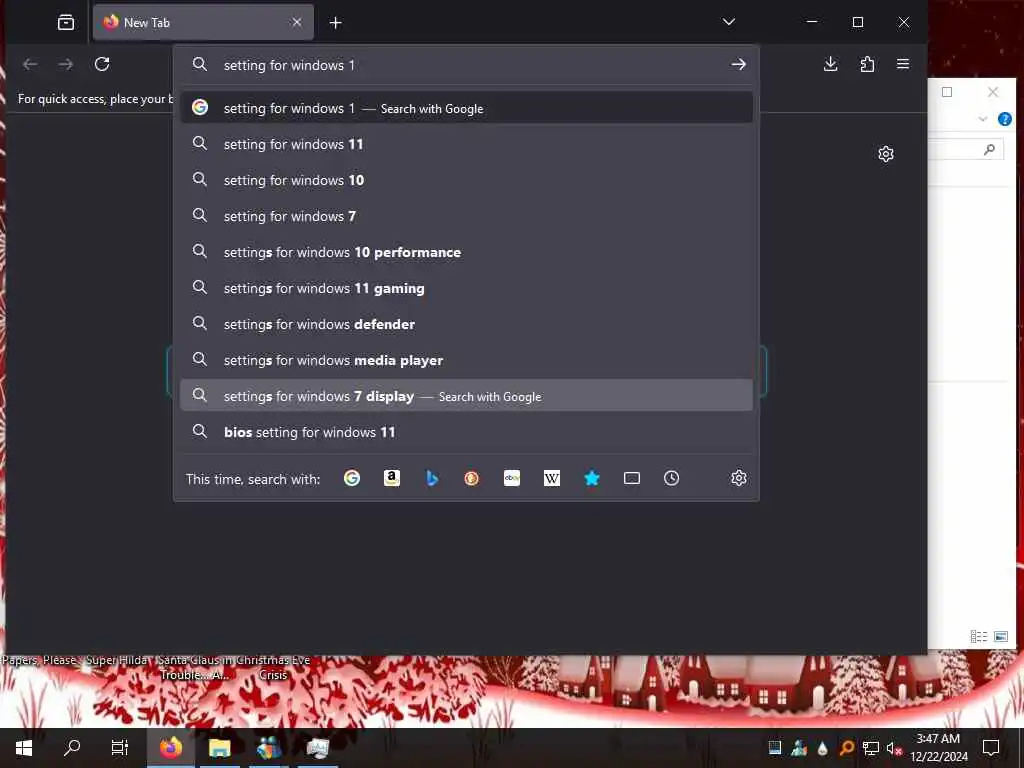This screenshot has width=1024, height=768.
Task: Go forward one page in Firefox
Action: (66, 64)
